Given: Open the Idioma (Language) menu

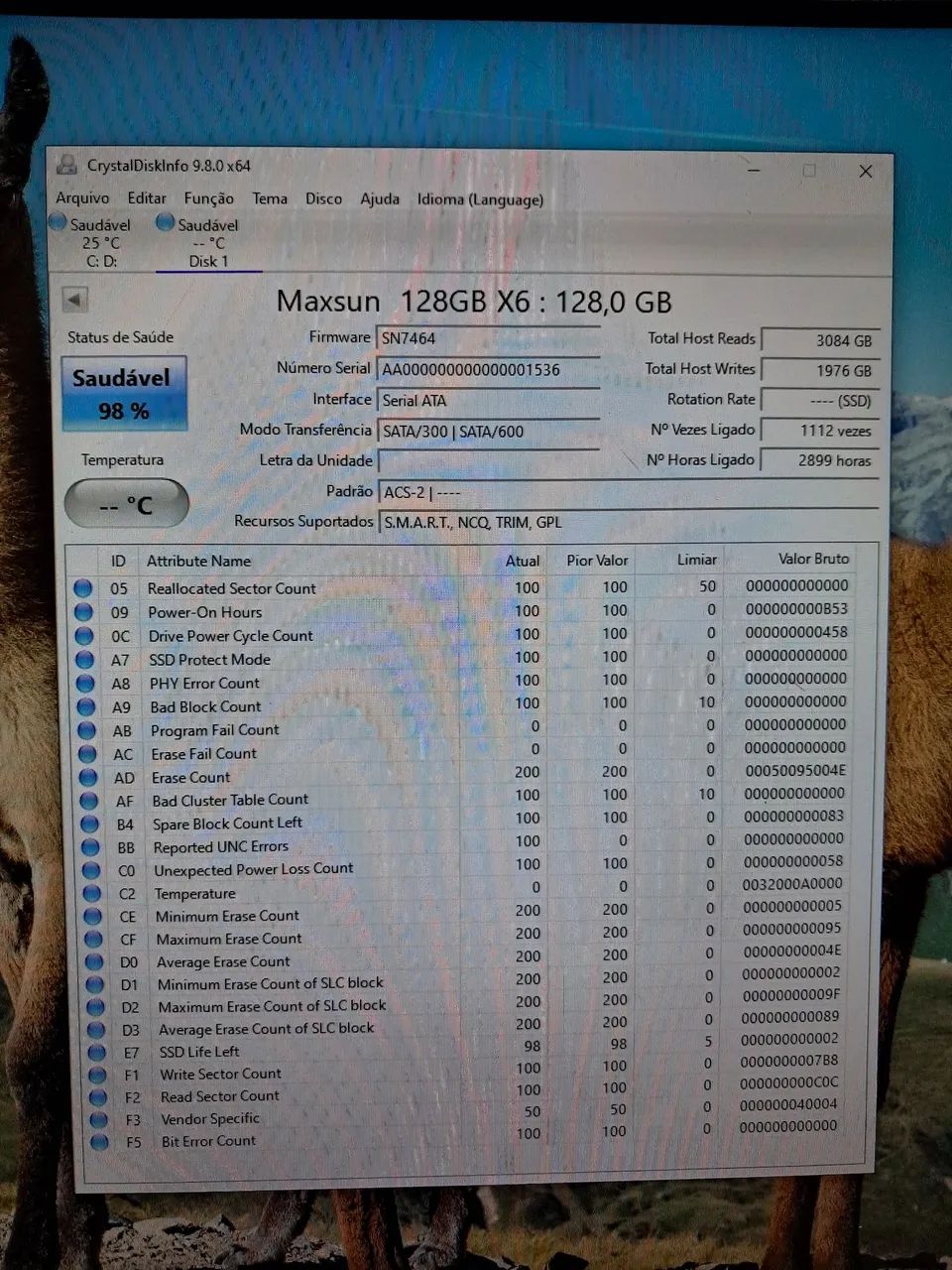Looking at the screenshot, I should pos(480,199).
